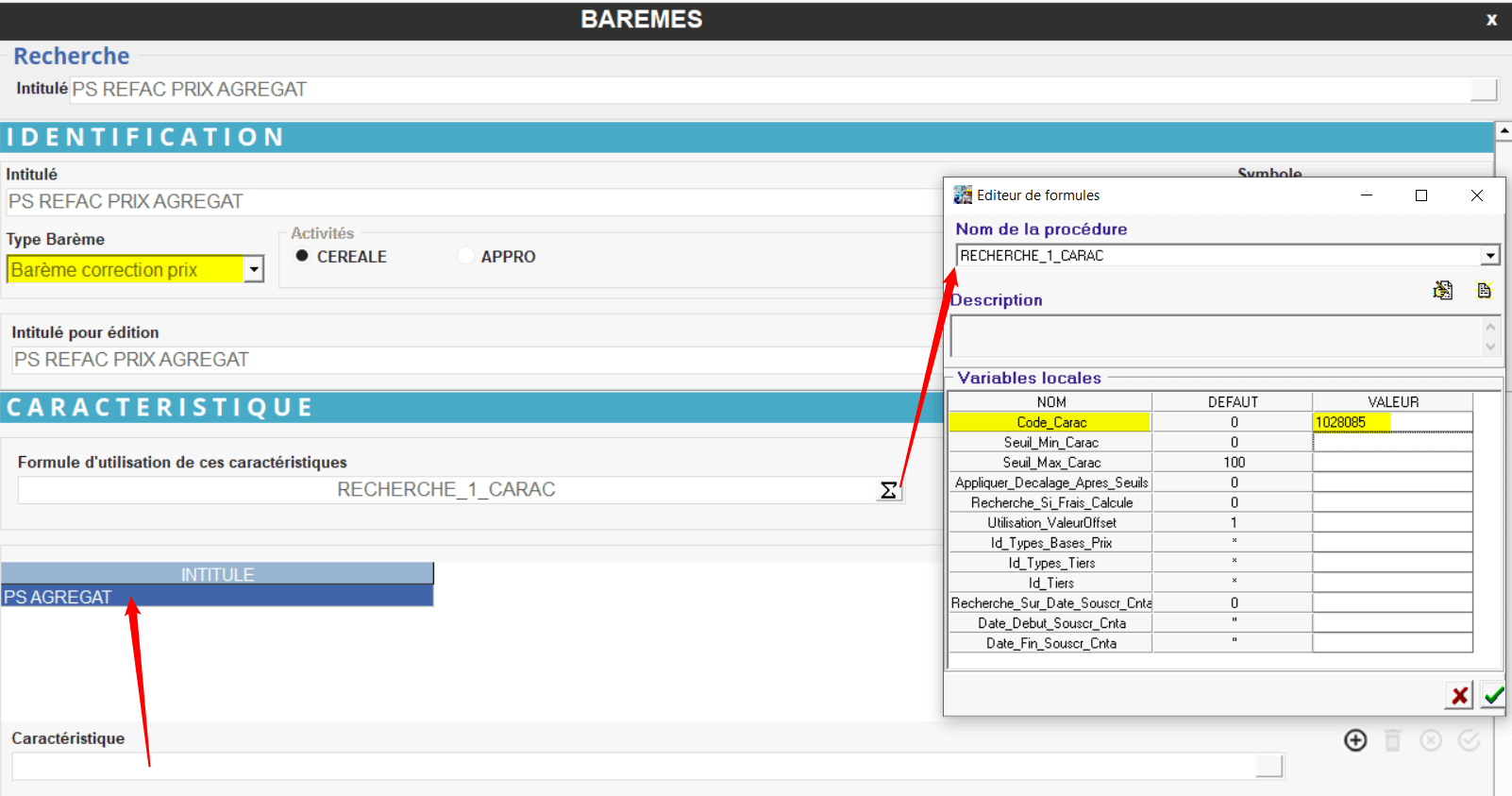Click the edit-procedure icon with hand and pencil
Viewport: 1512px width, 796px height.
point(1442,290)
